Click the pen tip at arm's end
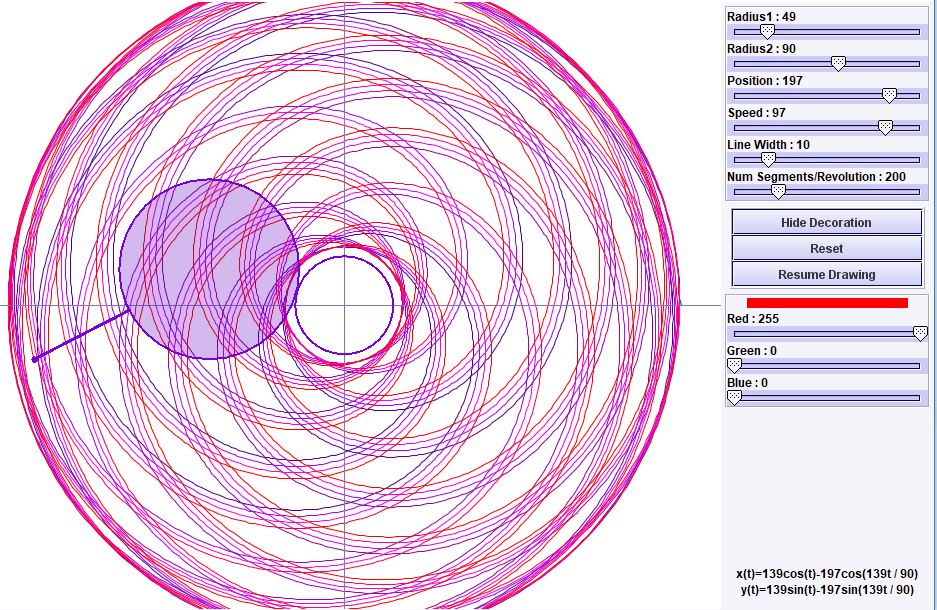937x610 pixels. click(x=35, y=359)
